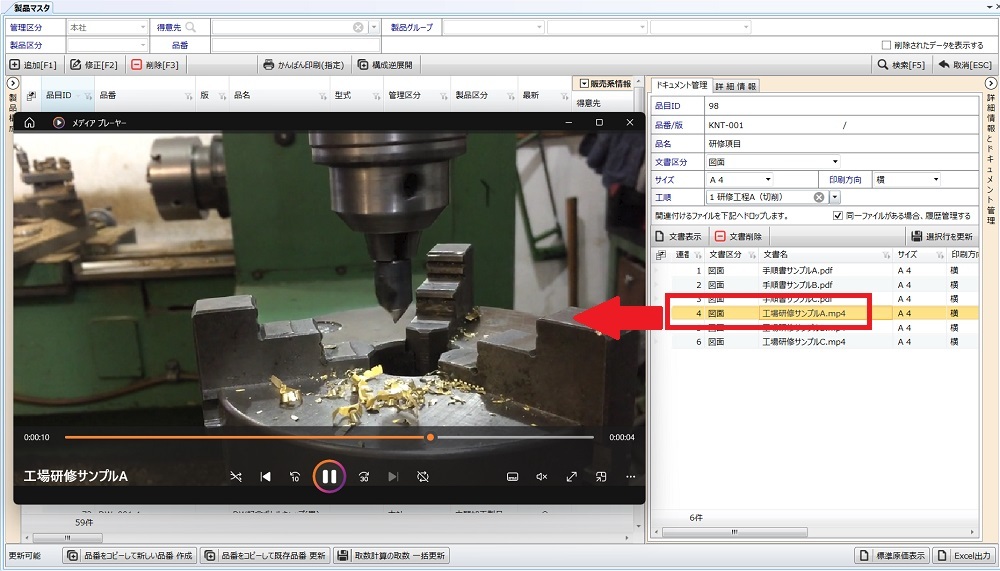The image size is (1000, 571).
Task: Open the media player mini view
Action: 601,477
